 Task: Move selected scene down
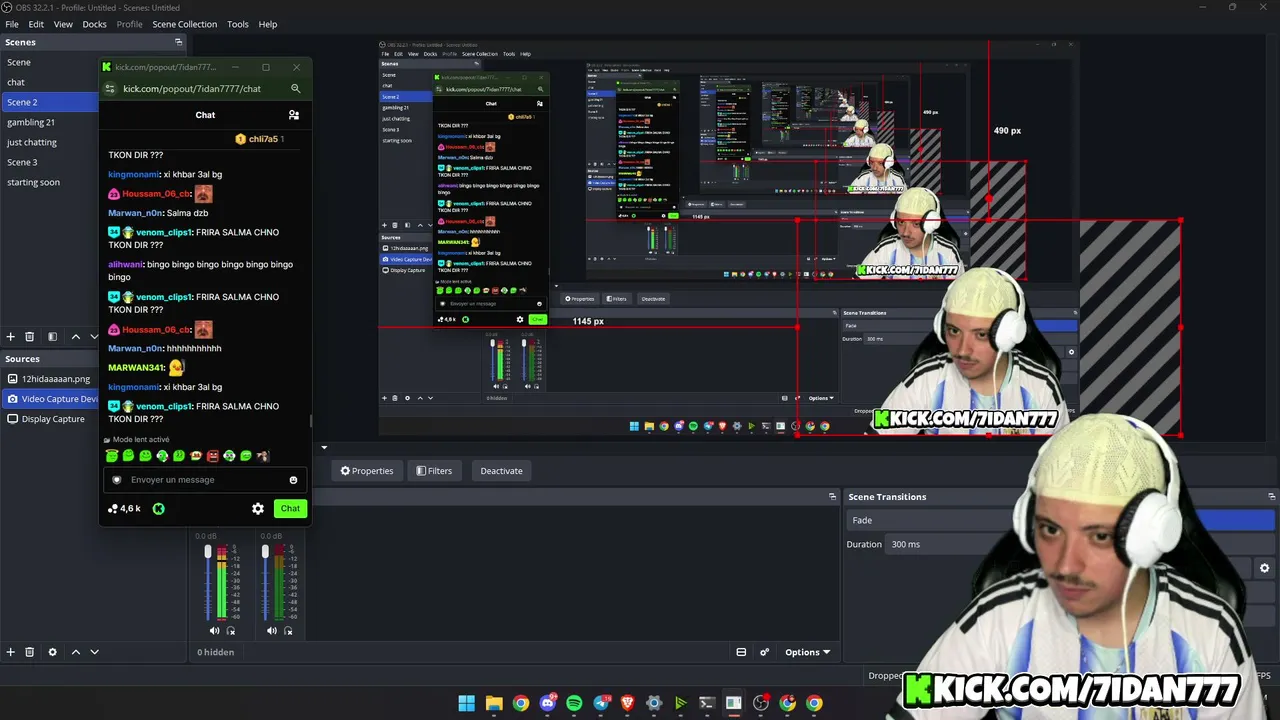[x=94, y=337]
